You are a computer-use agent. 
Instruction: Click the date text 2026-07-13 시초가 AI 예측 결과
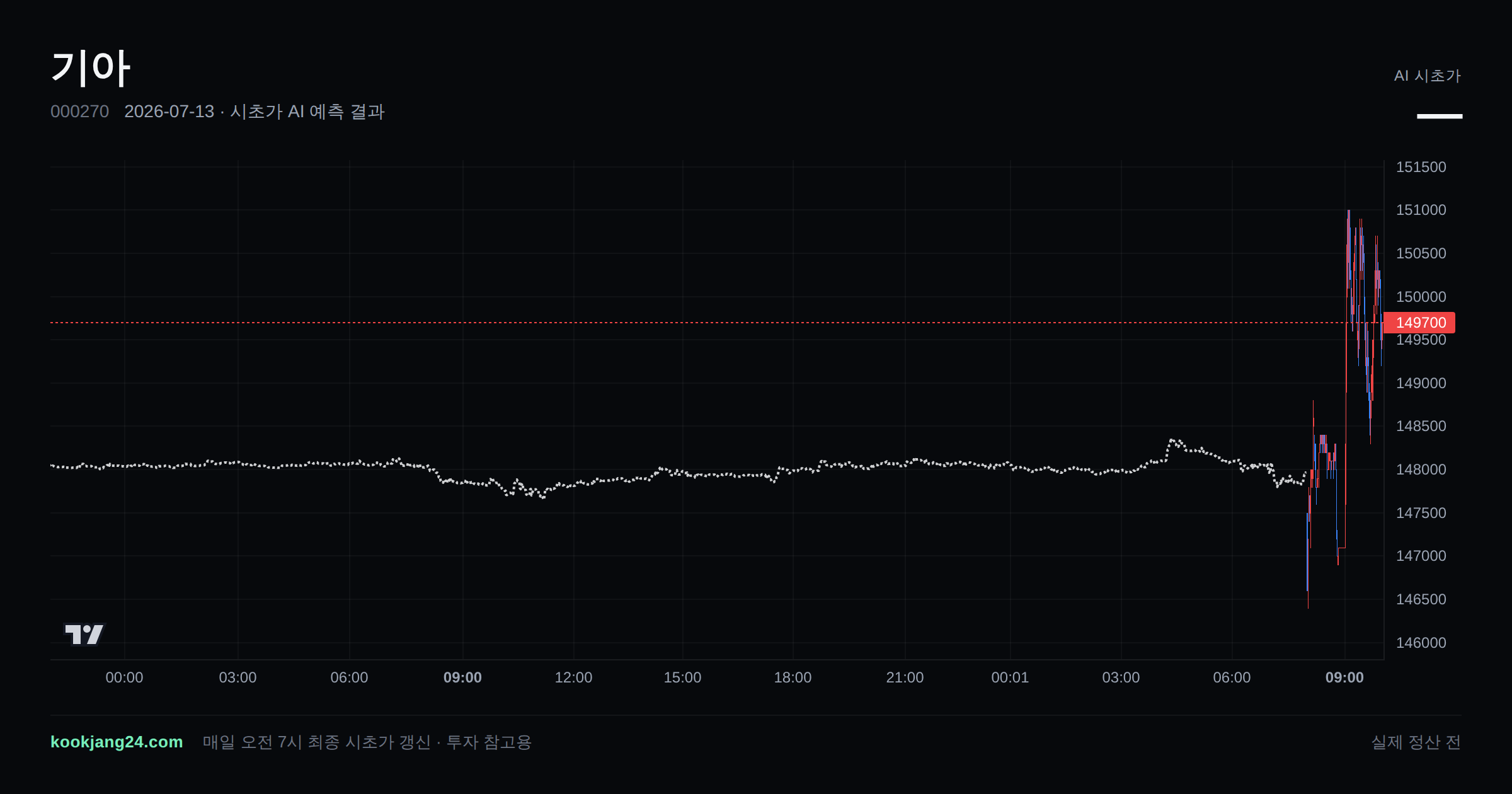[255, 112]
